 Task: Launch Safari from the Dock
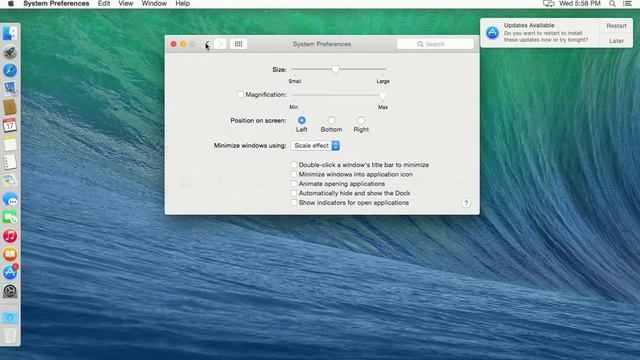10,70
